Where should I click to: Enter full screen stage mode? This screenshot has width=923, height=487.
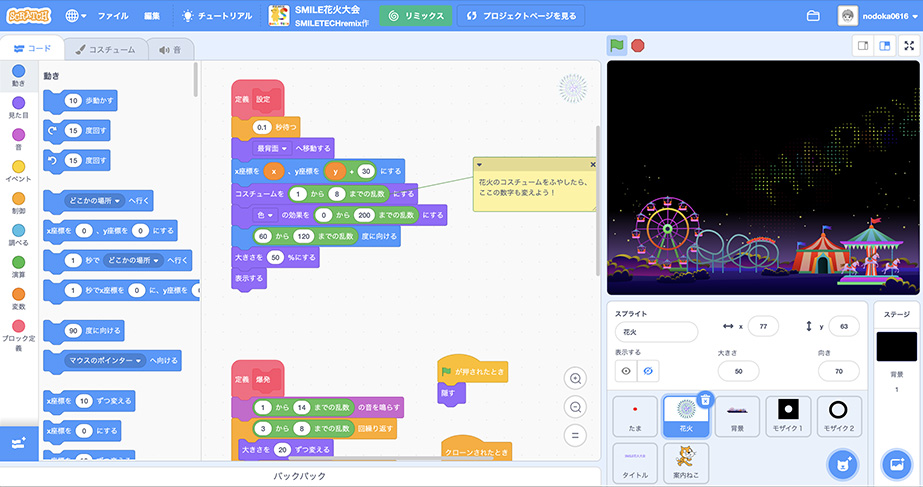click(909, 45)
